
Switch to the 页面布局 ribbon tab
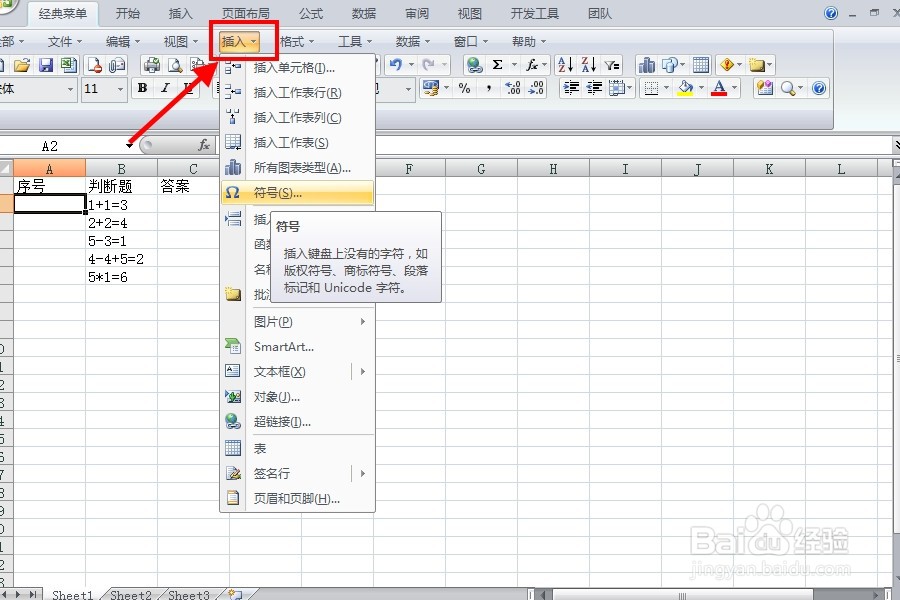[x=246, y=13]
